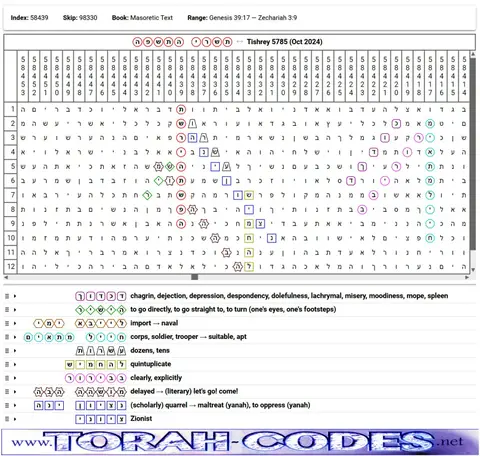Expand the 'to go directly' row arrow
This screenshot has height=456, width=480.
tap(15, 310)
